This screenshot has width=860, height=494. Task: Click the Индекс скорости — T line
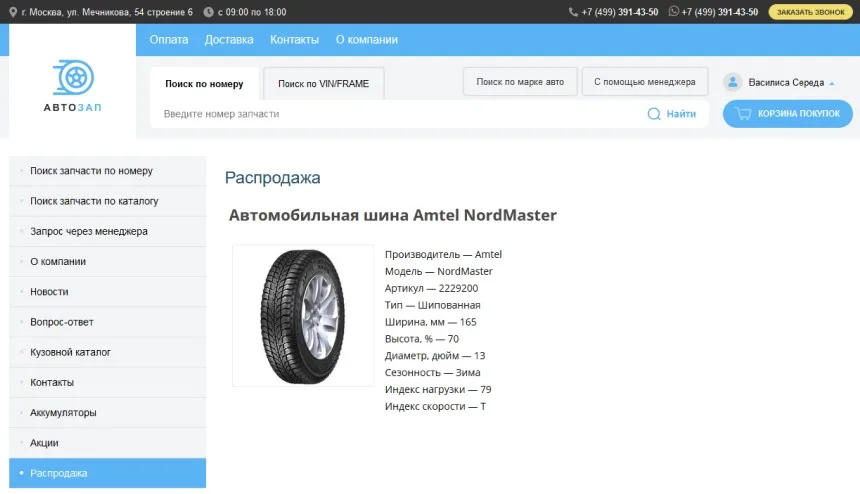(x=435, y=407)
